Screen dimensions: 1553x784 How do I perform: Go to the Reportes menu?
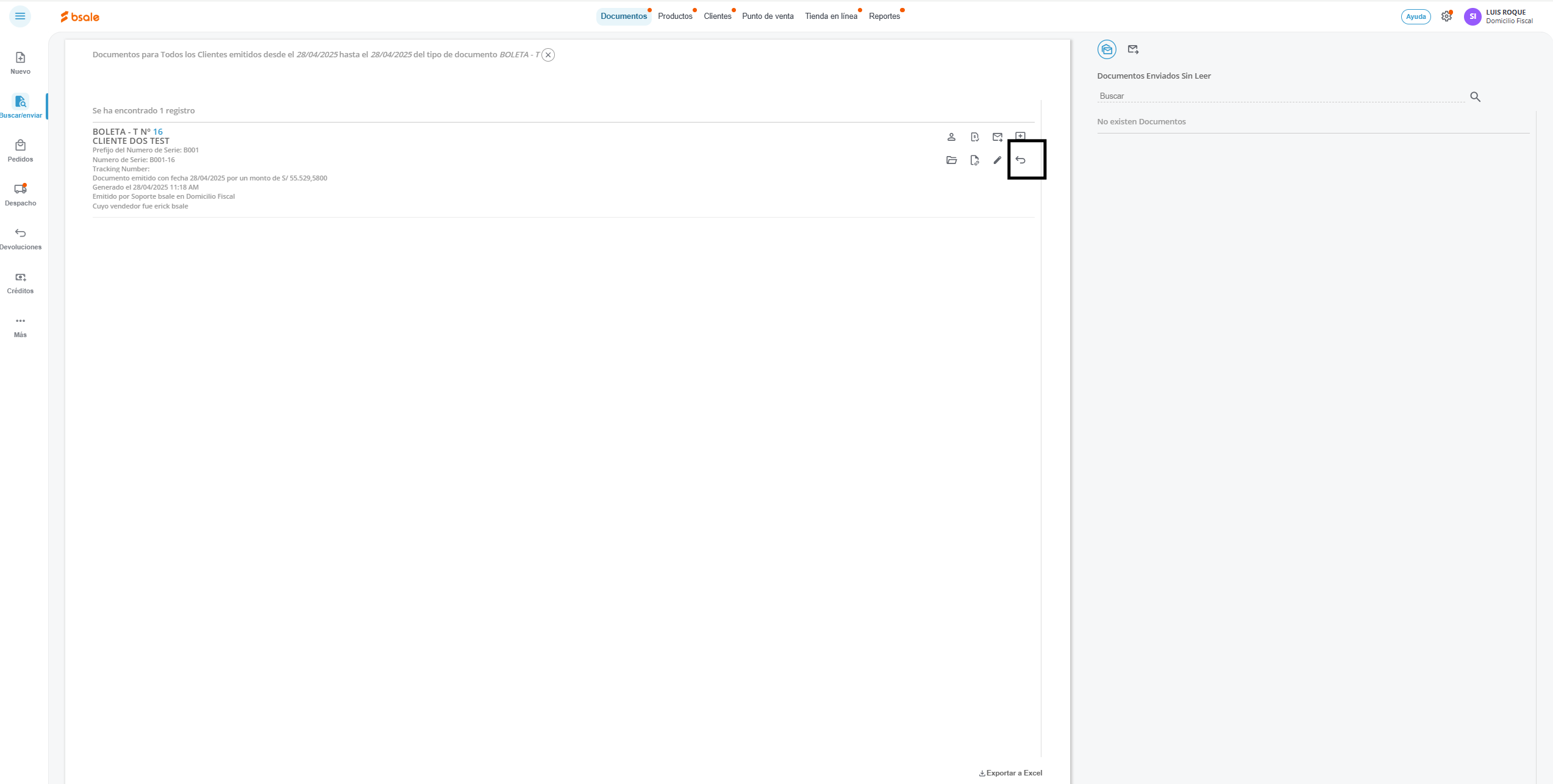884,16
